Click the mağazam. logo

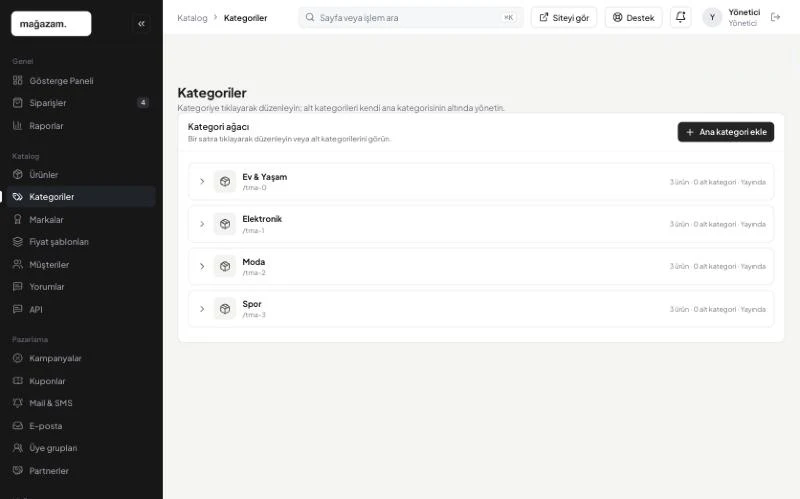click(51, 23)
